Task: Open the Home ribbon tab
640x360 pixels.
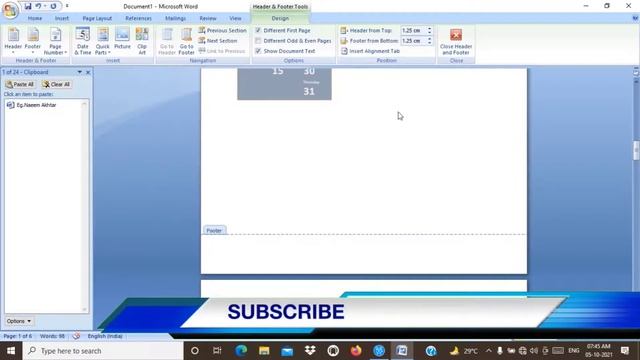Action: (x=35, y=18)
